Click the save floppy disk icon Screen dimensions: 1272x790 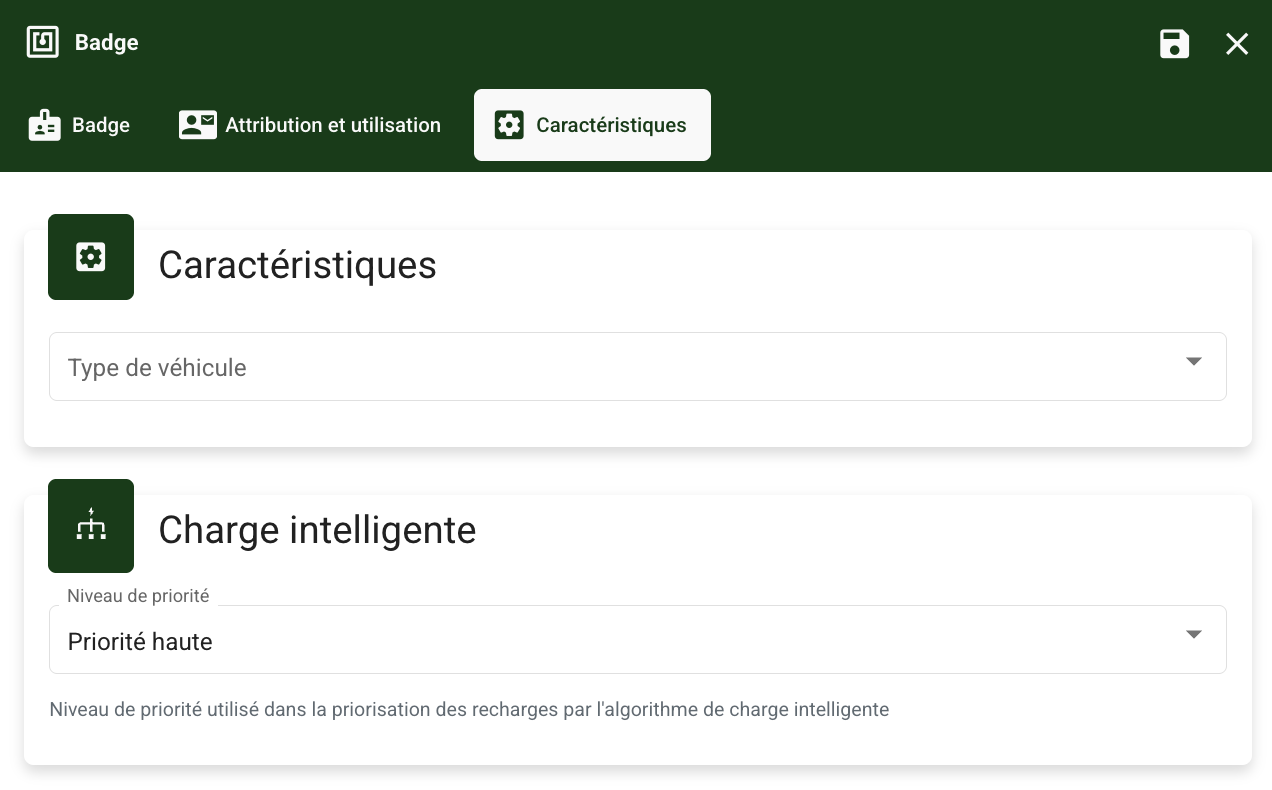tap(1174, 44)
